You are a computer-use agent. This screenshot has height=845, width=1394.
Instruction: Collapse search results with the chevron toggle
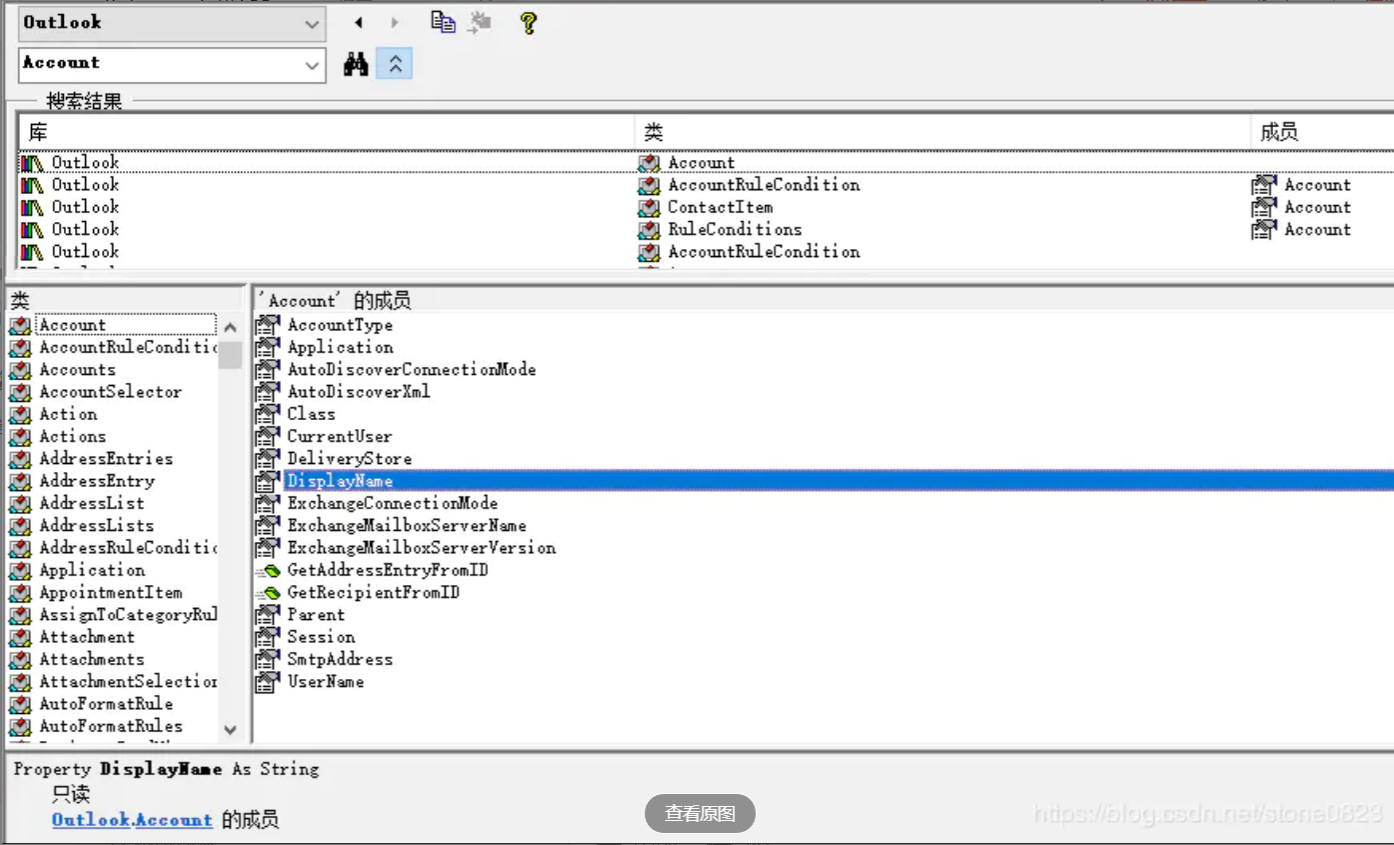point(394,63)
